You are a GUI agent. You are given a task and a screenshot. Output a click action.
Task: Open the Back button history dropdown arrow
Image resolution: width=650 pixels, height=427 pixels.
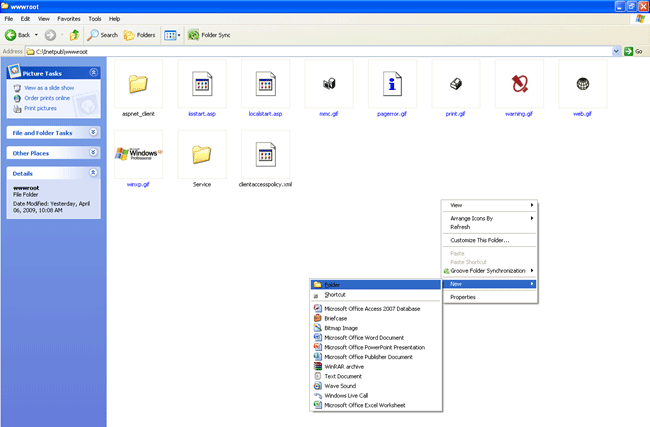point(36,35)
